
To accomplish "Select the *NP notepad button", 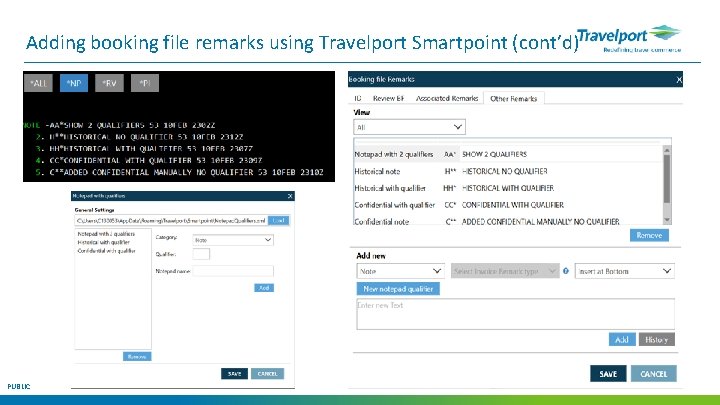I will [x=74, y=83].
